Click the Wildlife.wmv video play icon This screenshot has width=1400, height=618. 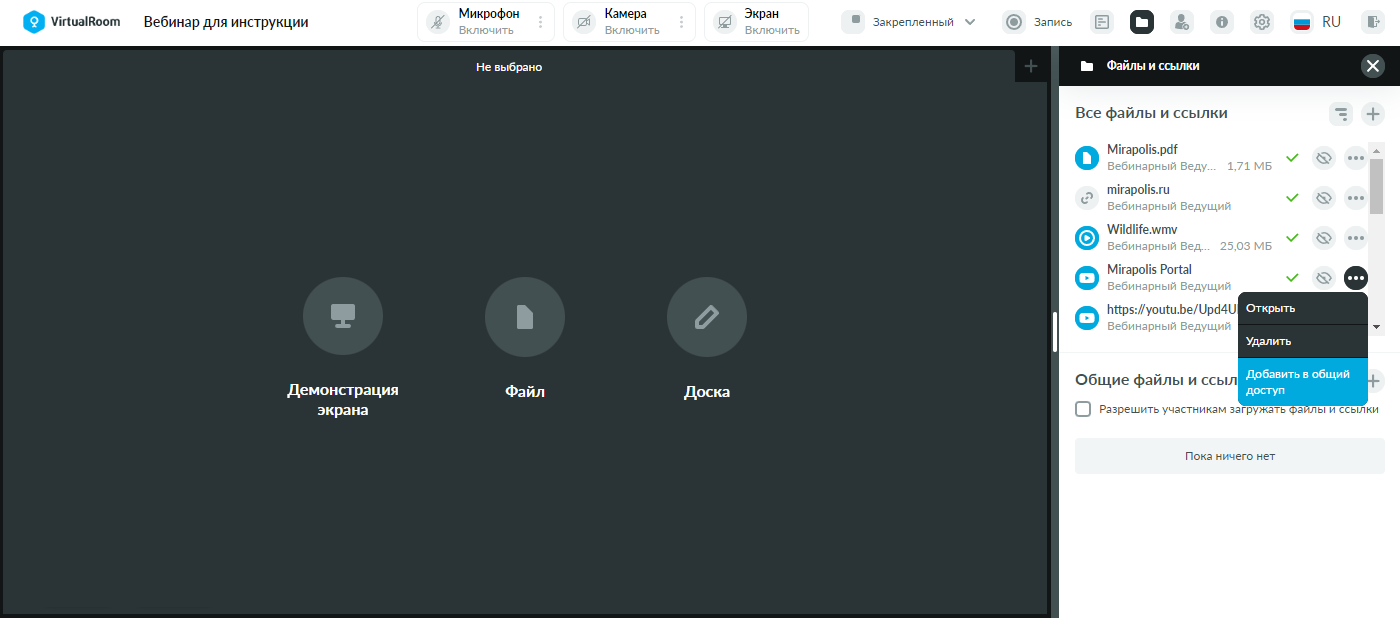click(x=1087, y=238)
